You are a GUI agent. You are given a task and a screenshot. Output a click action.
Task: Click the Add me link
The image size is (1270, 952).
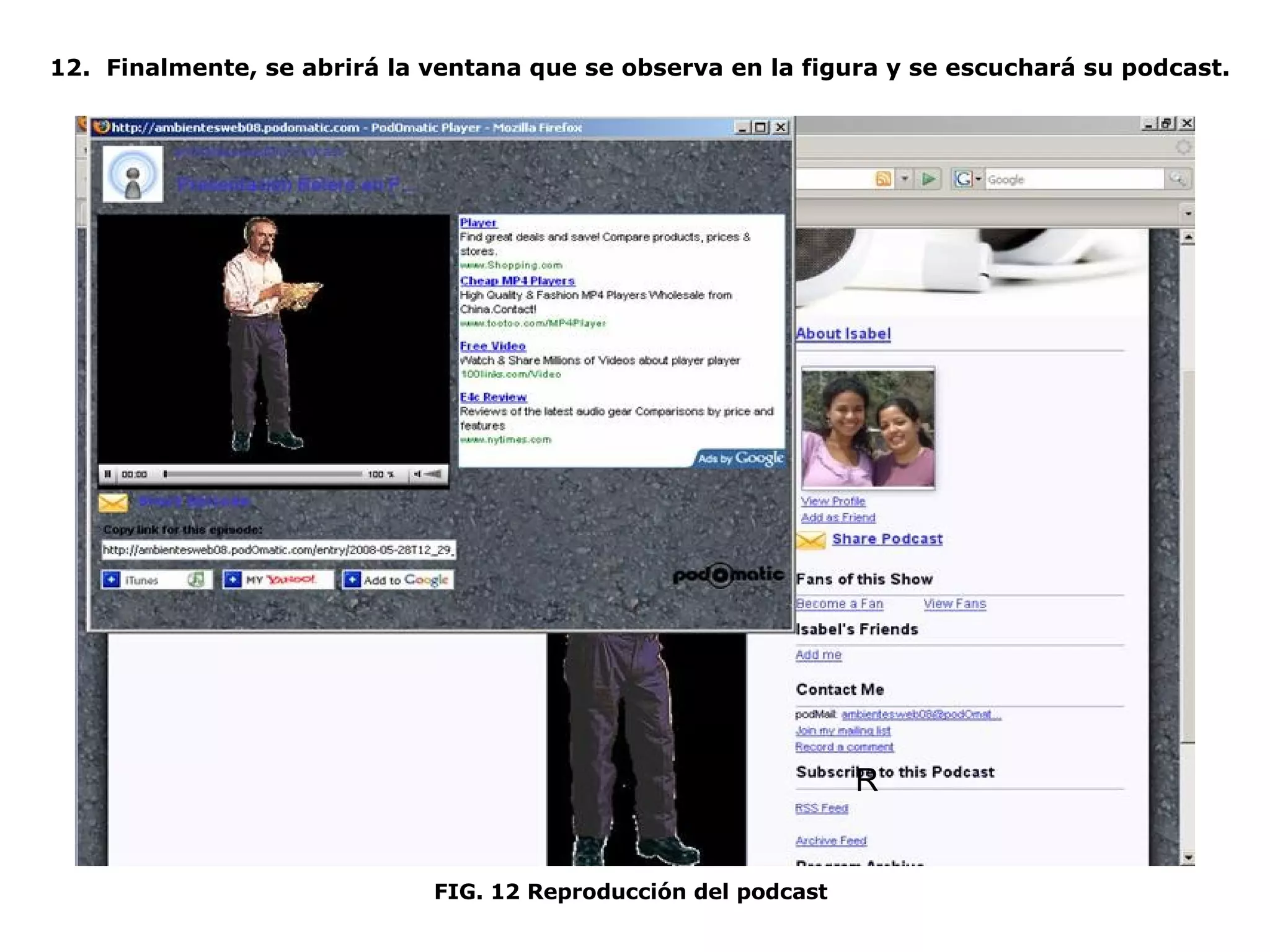[x=819, y=654]
